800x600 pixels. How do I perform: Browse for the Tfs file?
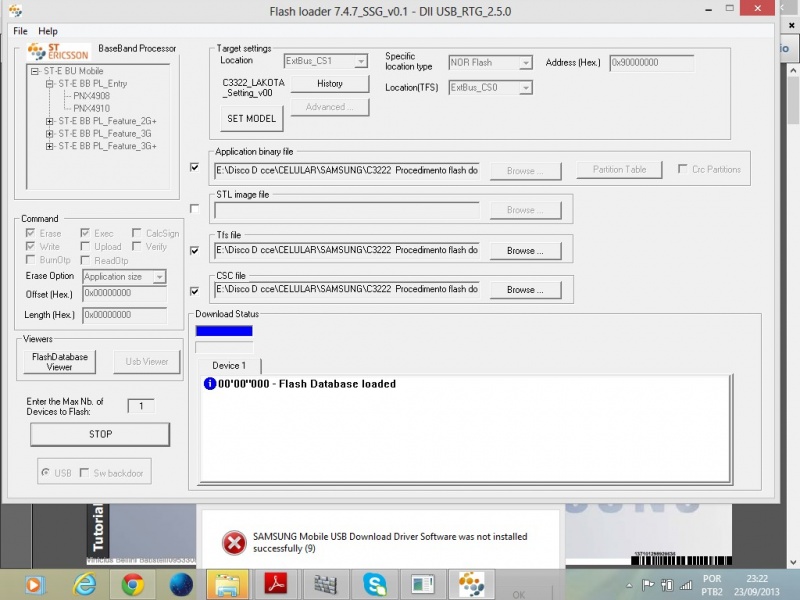coord(526,251)
